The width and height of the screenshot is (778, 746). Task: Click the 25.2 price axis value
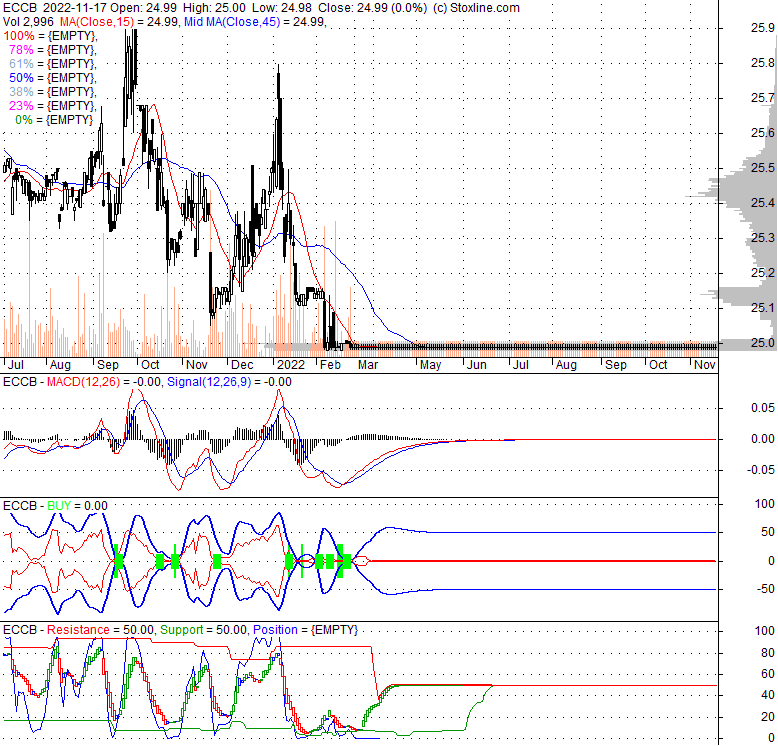point(763,272)
